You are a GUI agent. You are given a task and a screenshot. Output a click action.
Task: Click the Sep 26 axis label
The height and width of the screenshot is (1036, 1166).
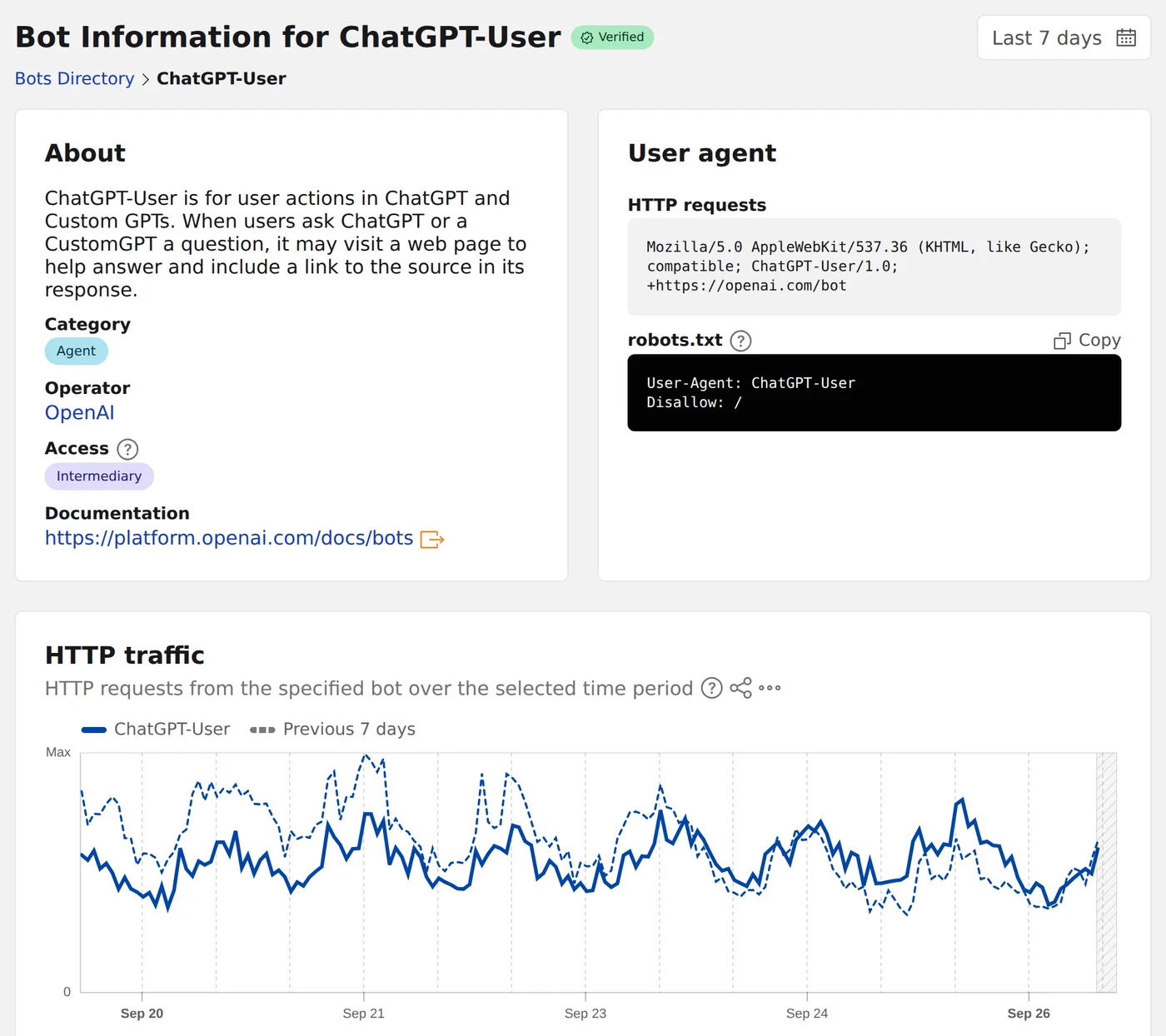pos(1029,1014)
